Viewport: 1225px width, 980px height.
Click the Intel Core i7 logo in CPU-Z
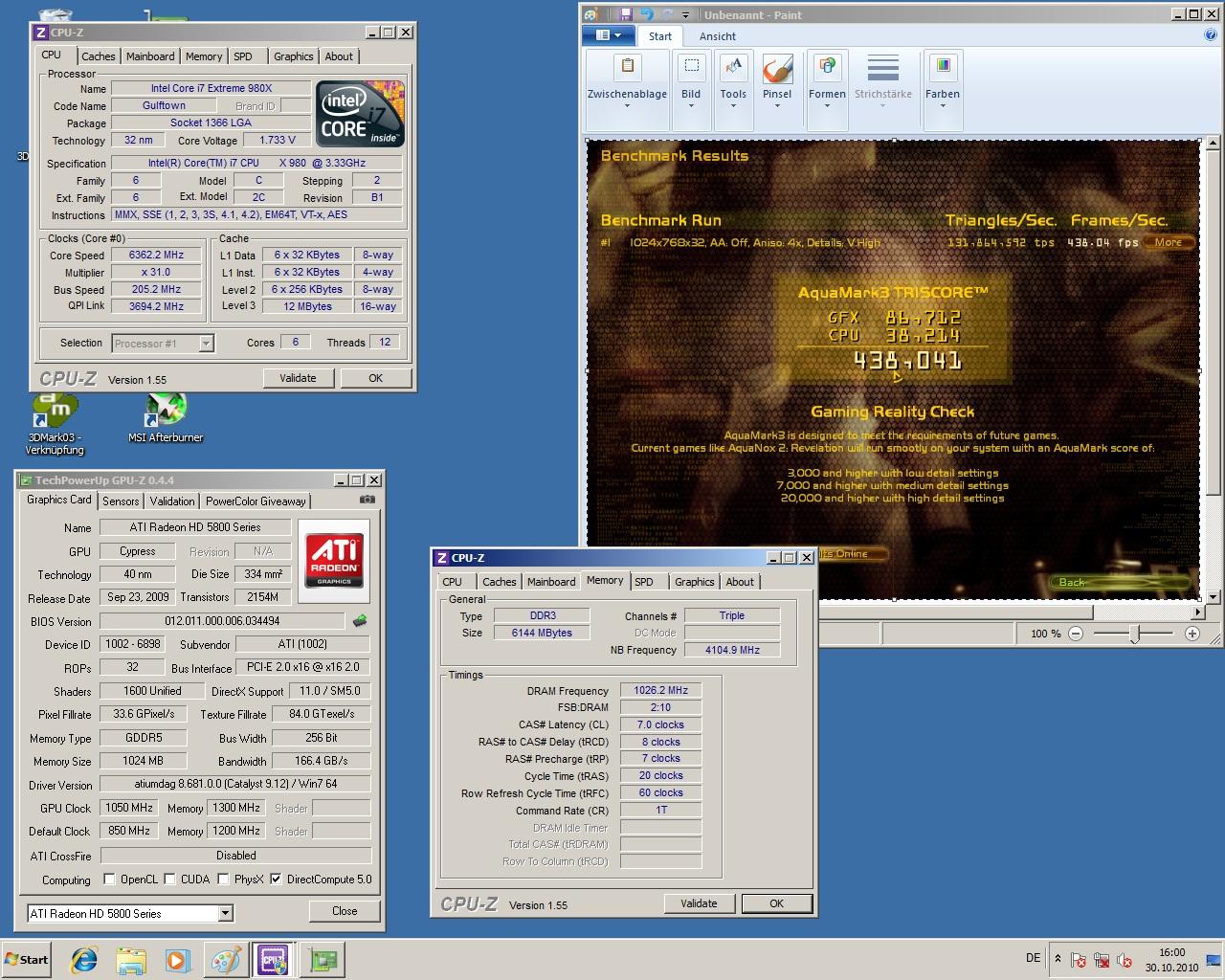point(360,114)
